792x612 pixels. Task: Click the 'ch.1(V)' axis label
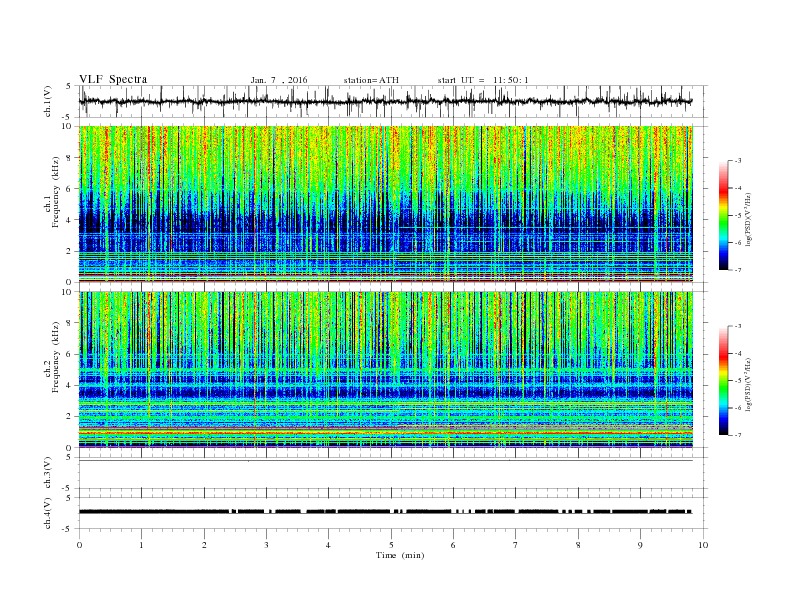tap(48, 101)
